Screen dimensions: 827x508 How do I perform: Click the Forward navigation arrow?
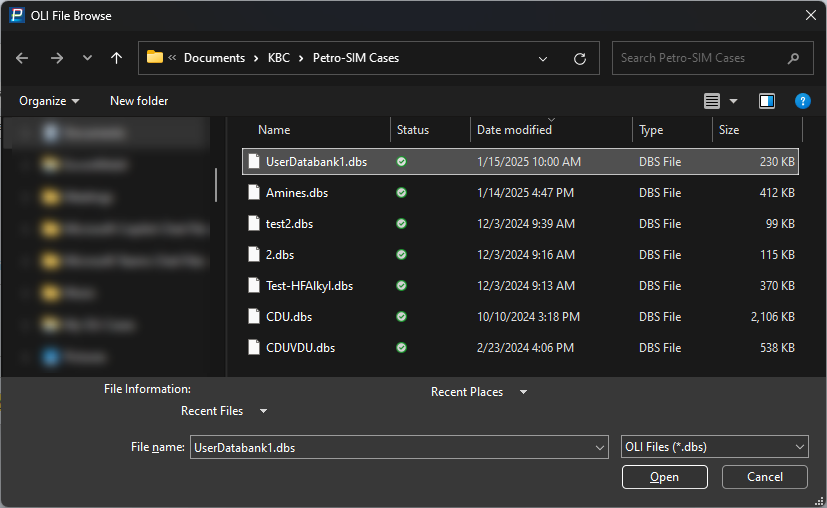click(x=56, y=58)
